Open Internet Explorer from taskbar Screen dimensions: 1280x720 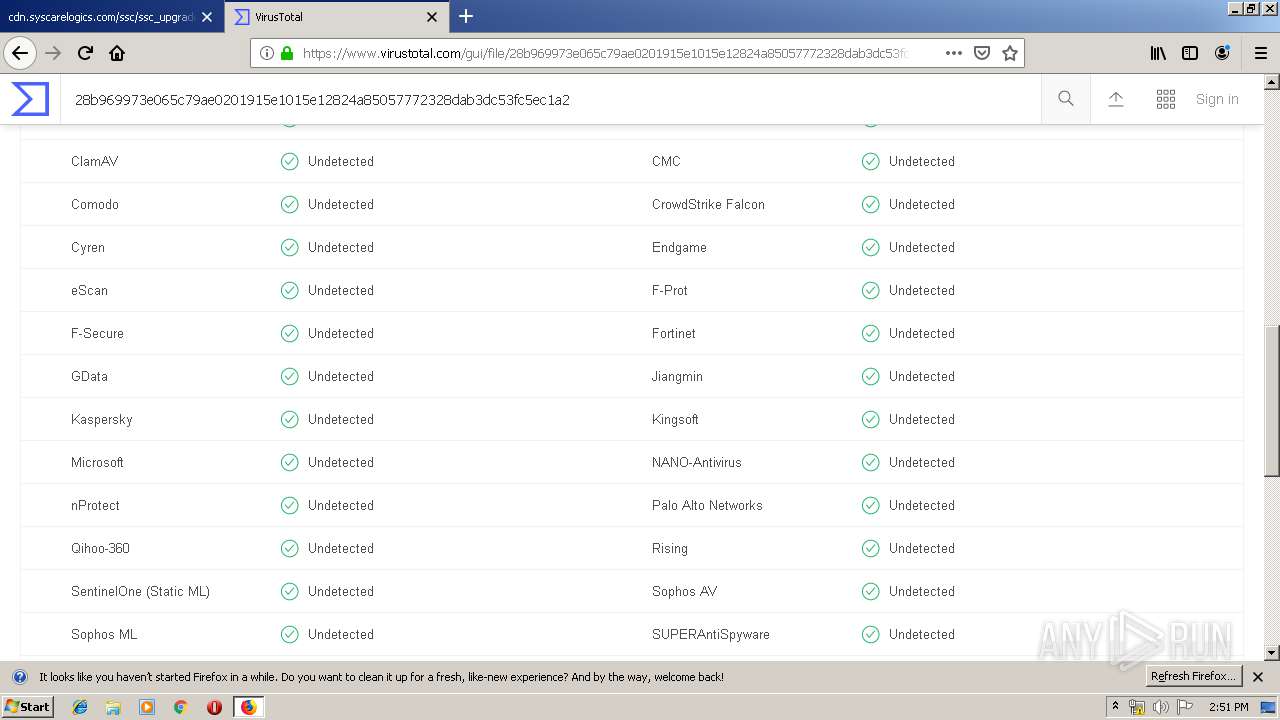click(x=80, y=707)
